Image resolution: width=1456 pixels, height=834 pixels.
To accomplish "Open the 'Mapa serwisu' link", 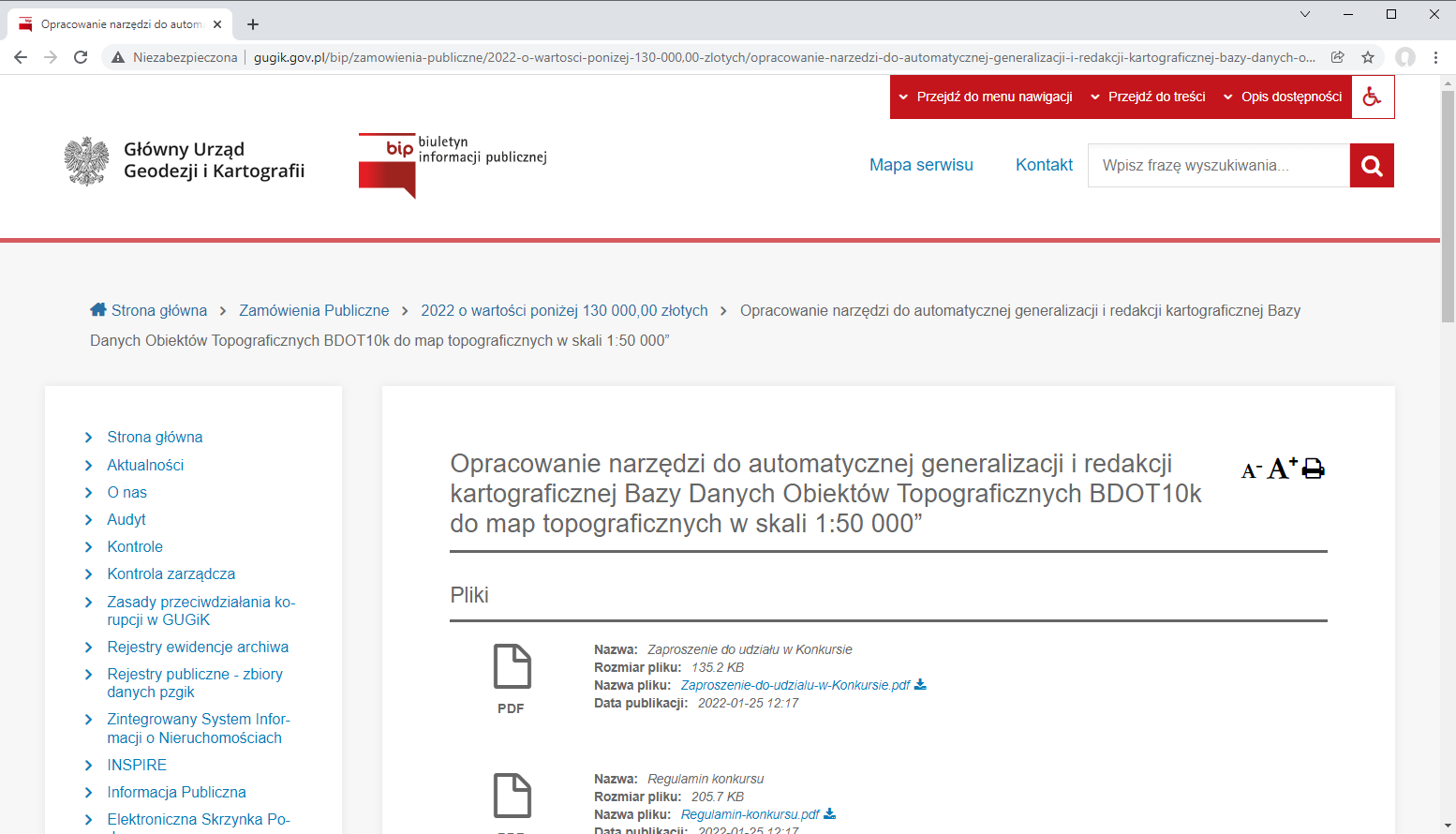I will (x=921, y=165).
